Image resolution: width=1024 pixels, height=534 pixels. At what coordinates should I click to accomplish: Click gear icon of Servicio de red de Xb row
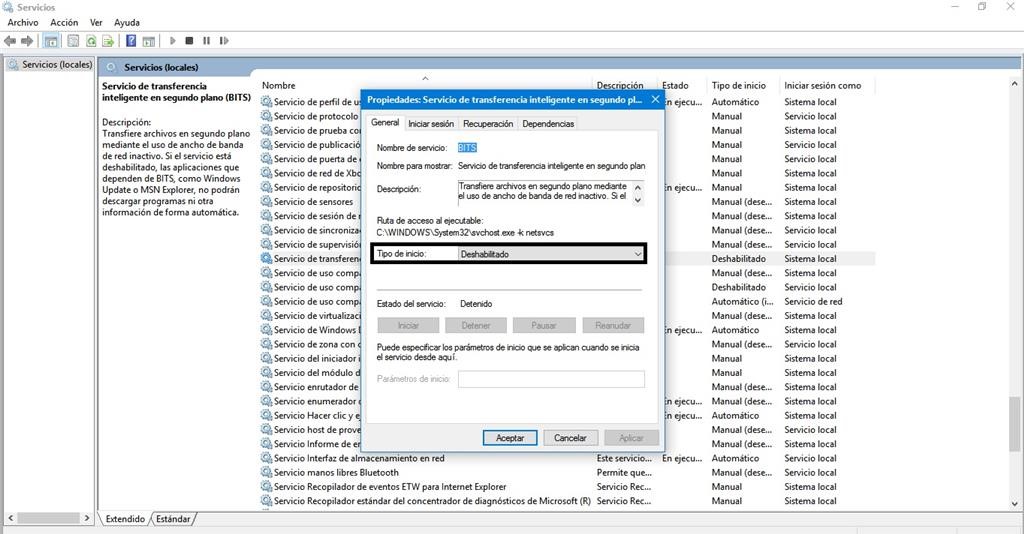(266, 172)
